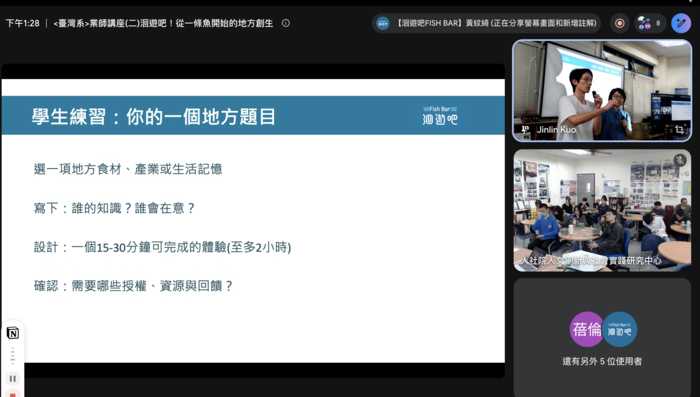Click the muted microphone icon on classroom tile

679,160
